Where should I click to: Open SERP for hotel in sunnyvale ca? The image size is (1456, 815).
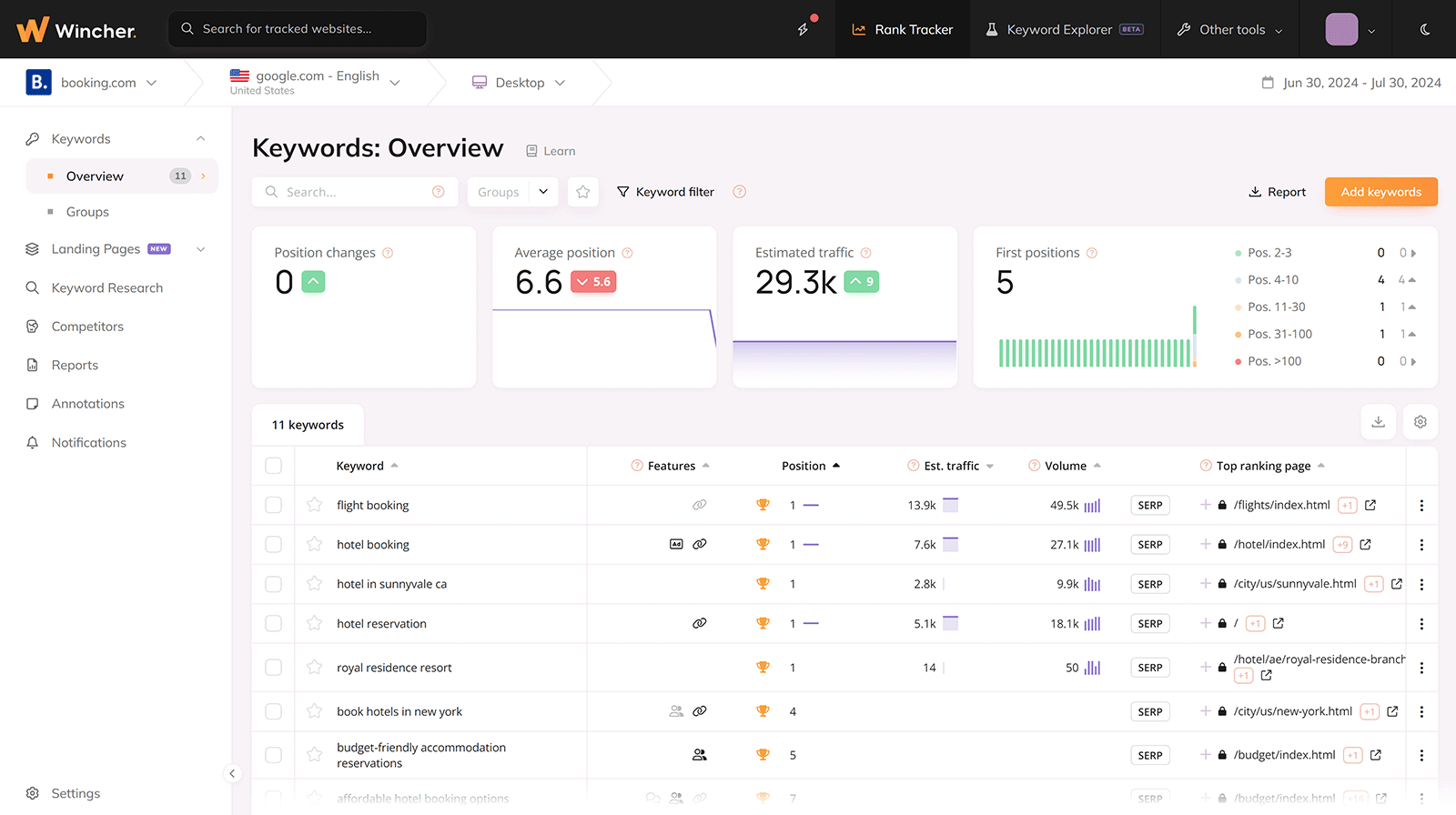[1150, 584]
